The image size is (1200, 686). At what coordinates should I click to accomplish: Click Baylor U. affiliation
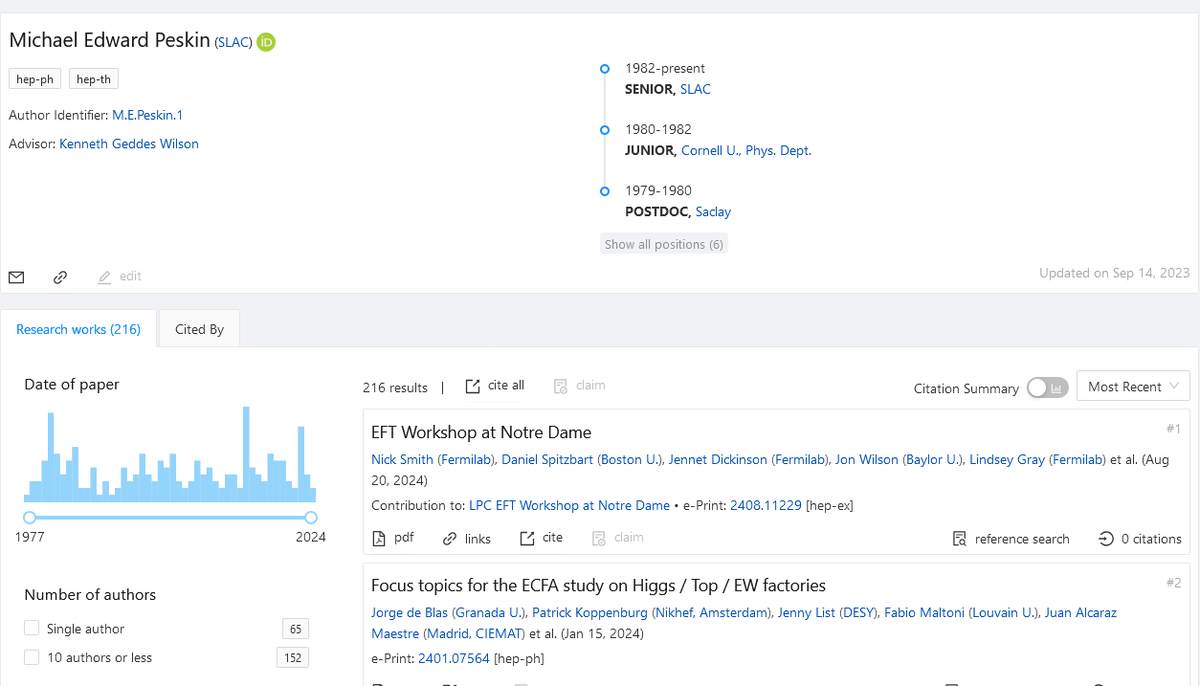(932, 459)
